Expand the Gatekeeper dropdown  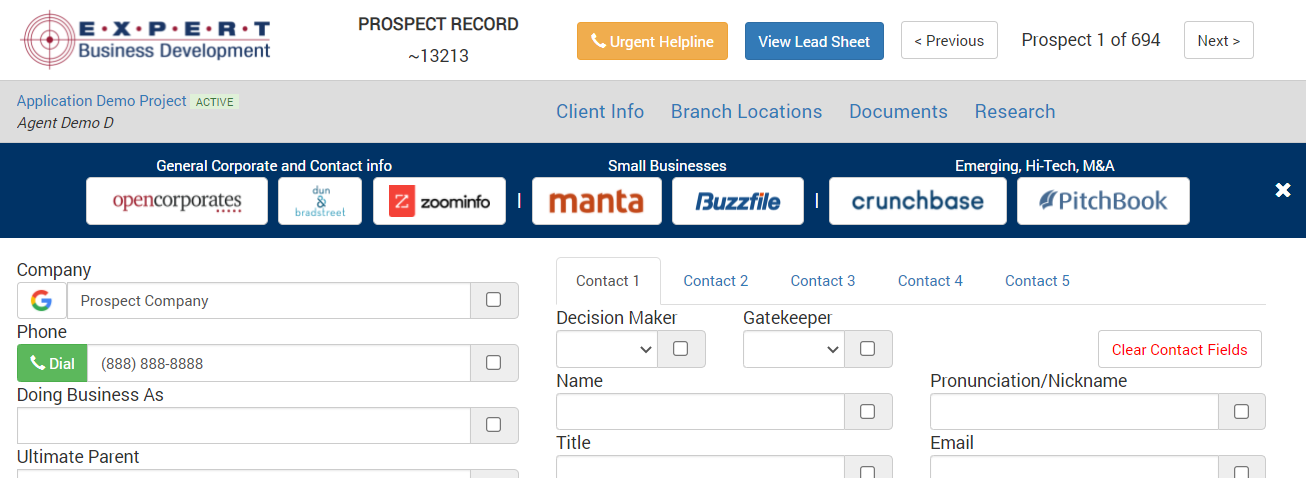(x=794, y=349)
